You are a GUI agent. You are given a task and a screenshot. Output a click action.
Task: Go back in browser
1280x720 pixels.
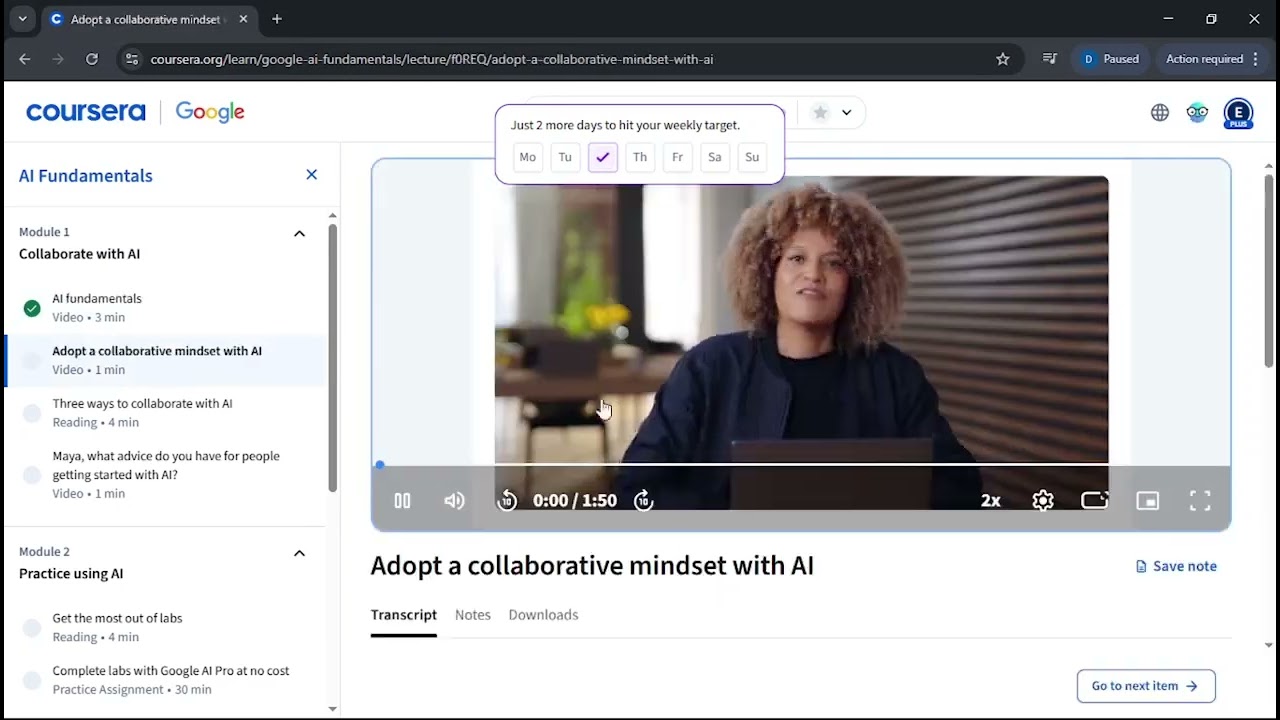(25, 59)
